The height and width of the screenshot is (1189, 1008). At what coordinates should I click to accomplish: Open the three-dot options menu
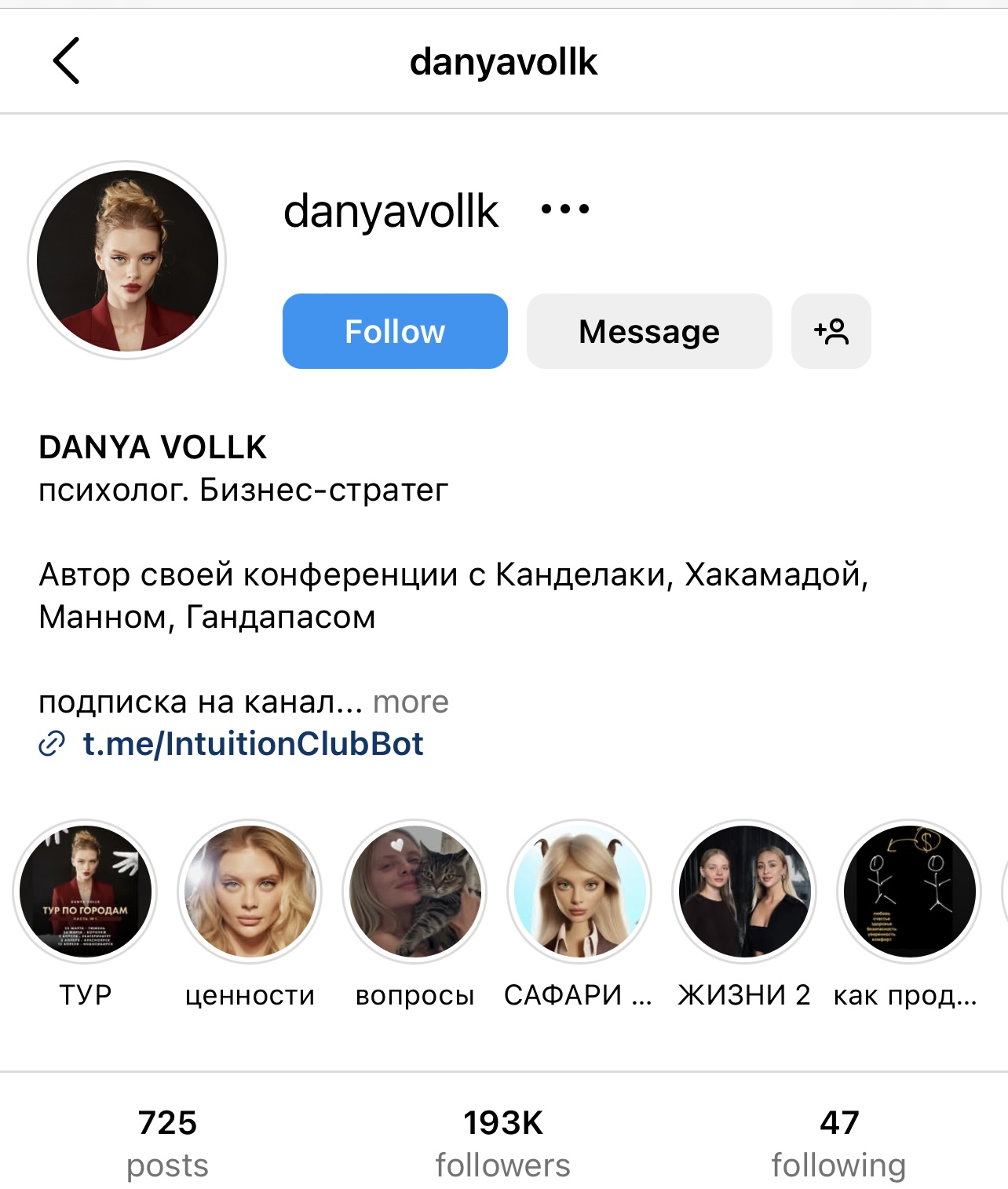pyautogui.click(x=565, y=210)
